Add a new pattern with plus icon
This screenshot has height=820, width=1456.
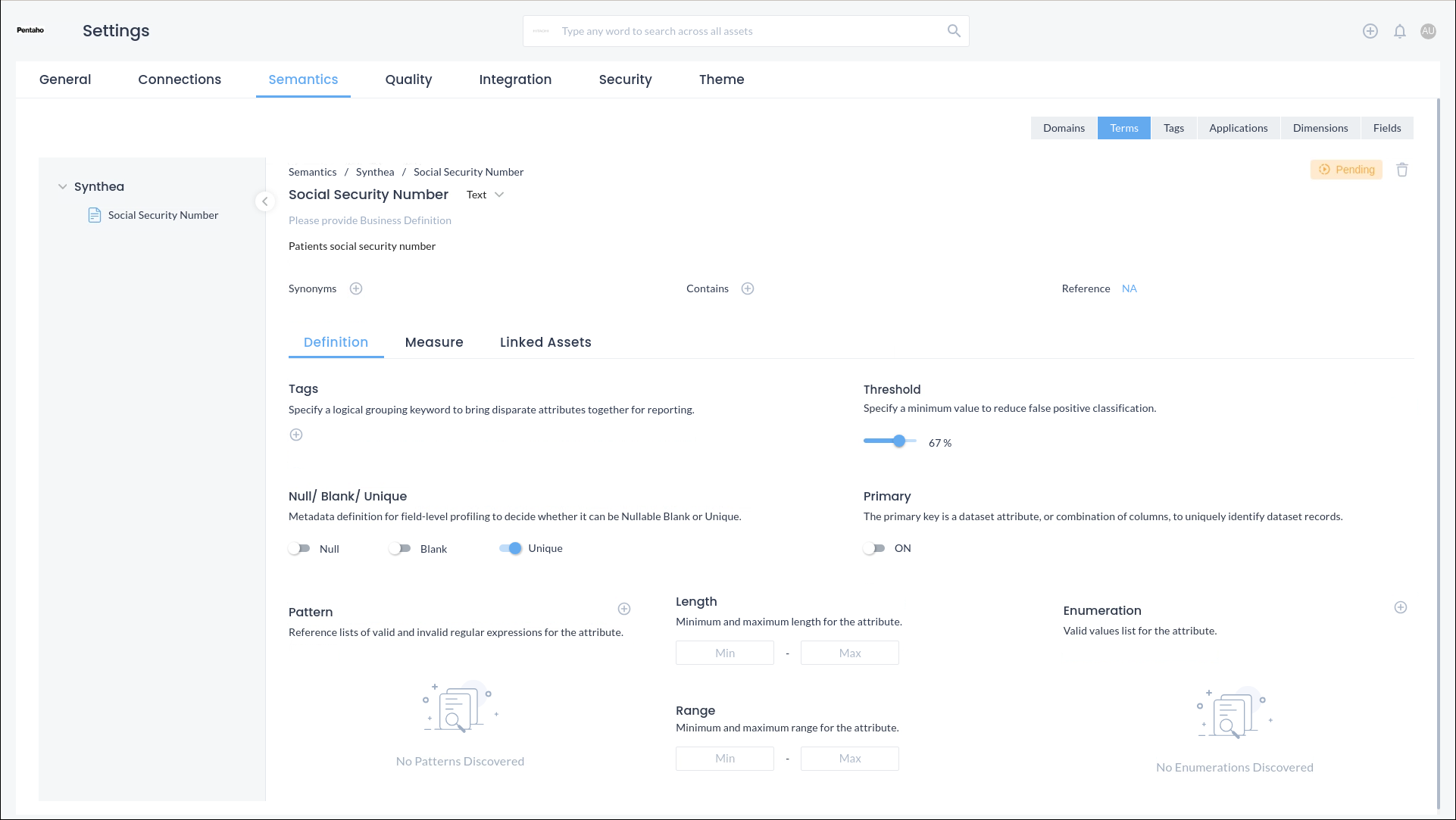pos(624,609)
